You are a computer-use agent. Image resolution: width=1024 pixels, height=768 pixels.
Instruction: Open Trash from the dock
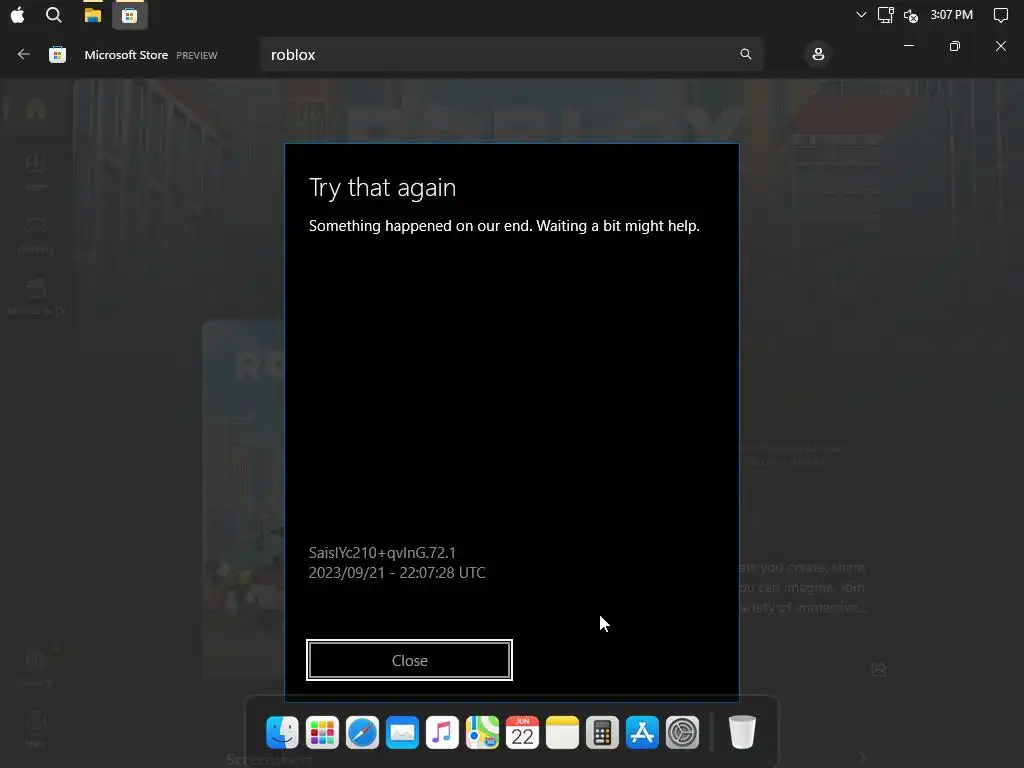tap(742, 732)
